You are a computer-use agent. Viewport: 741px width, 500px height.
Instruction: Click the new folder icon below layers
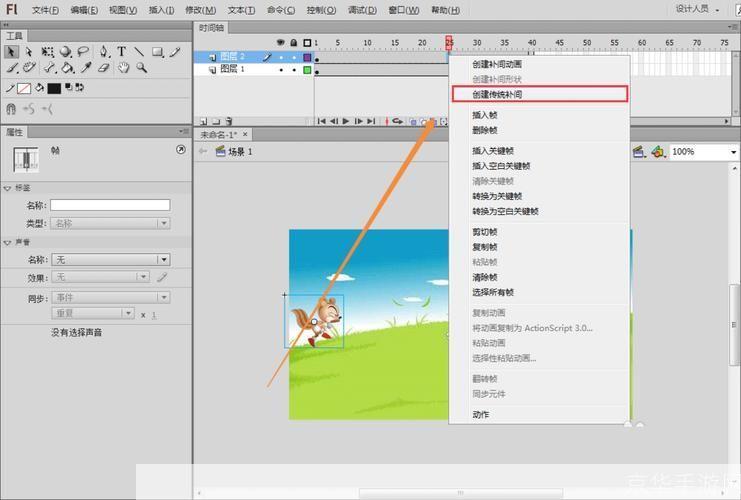click(216, 121)
